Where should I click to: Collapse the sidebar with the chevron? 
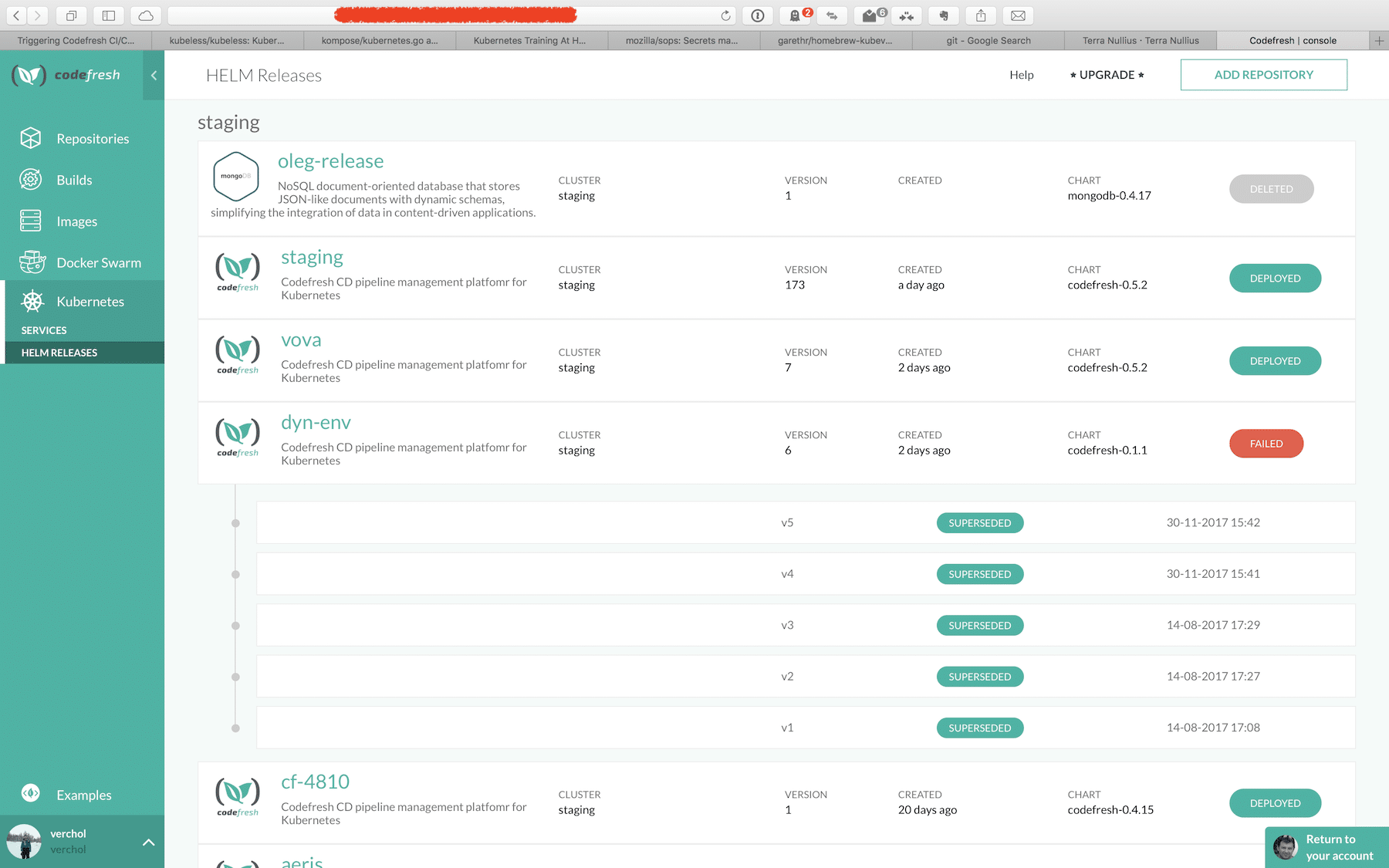click(154, 75)
